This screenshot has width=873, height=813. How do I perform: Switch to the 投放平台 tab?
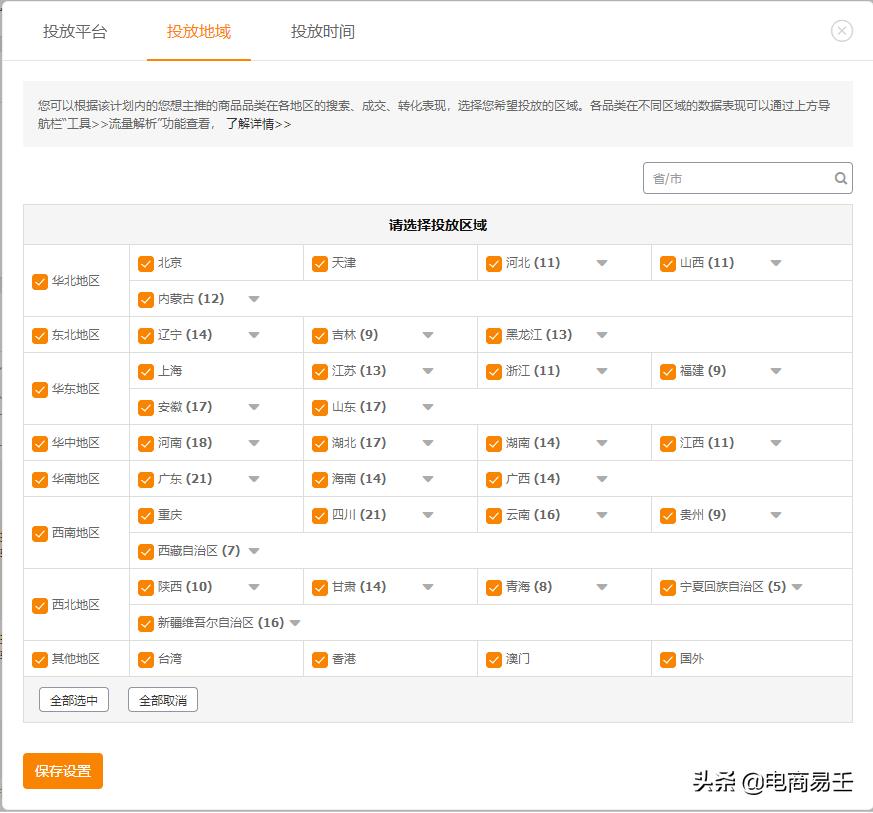click(75, 31)
